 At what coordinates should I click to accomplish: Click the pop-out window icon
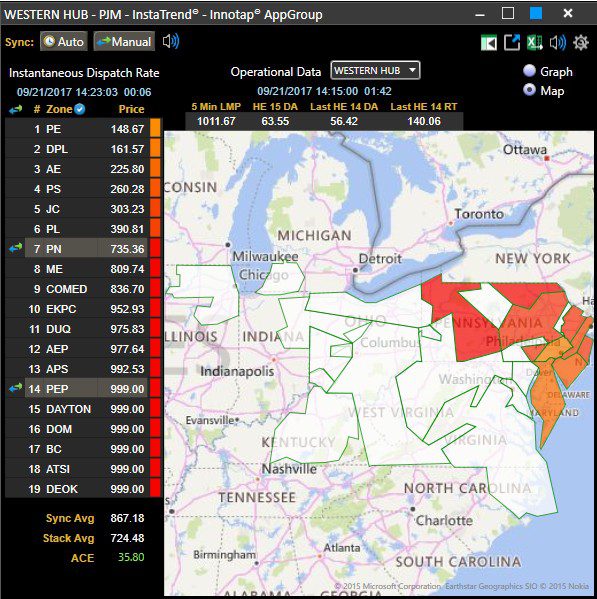[512, 42]
